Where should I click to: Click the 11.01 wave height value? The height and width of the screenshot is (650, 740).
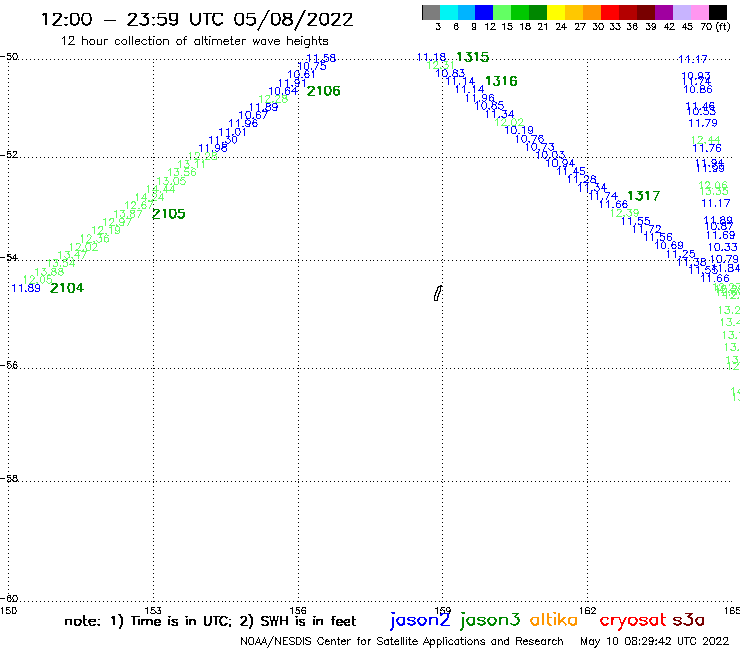[232, 132]
